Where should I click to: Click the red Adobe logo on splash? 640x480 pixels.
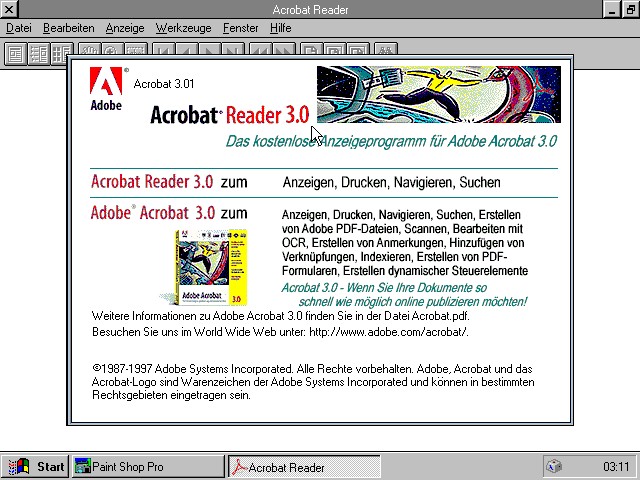106,81
